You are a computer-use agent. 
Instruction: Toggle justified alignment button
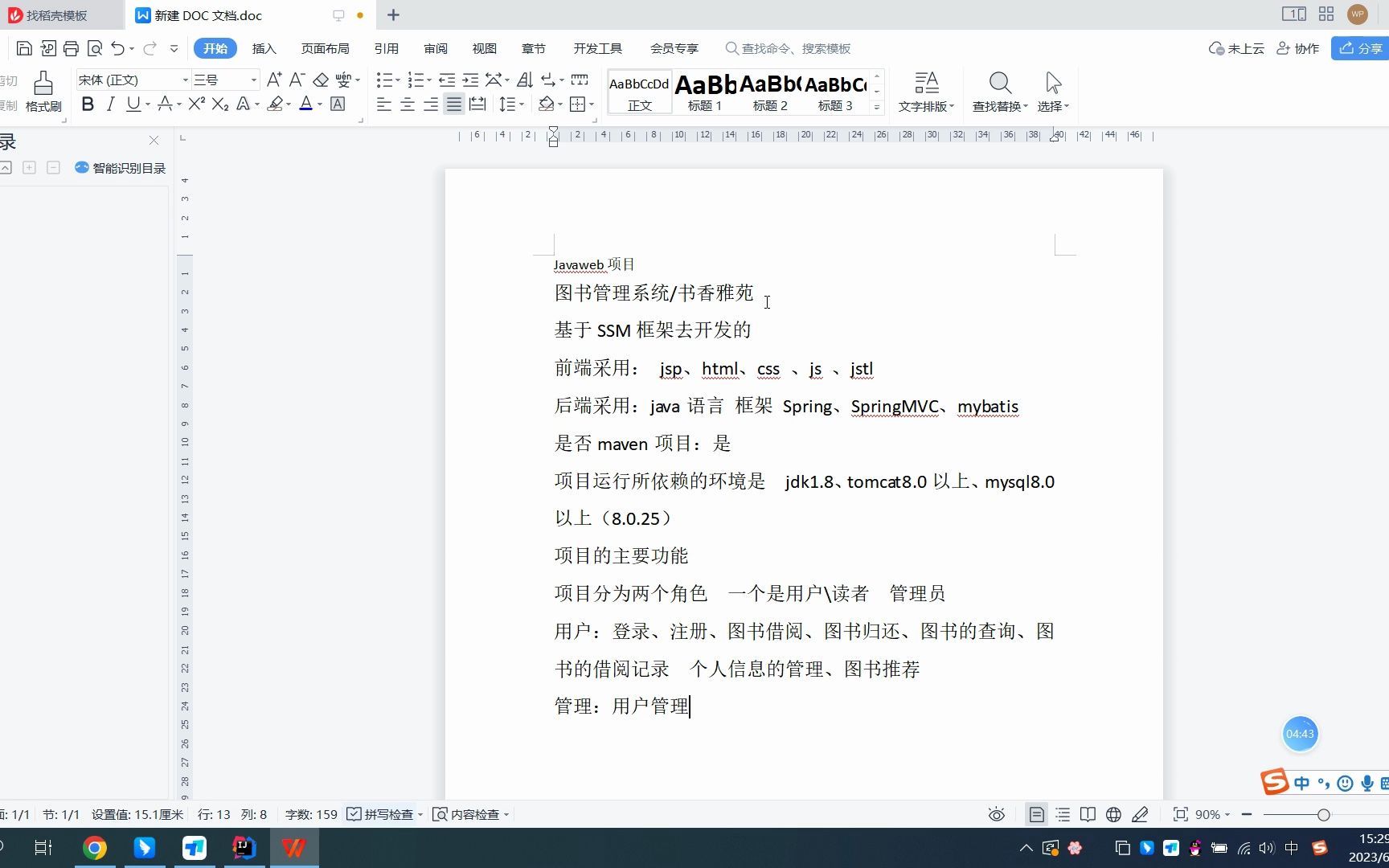tap(454, 104)
